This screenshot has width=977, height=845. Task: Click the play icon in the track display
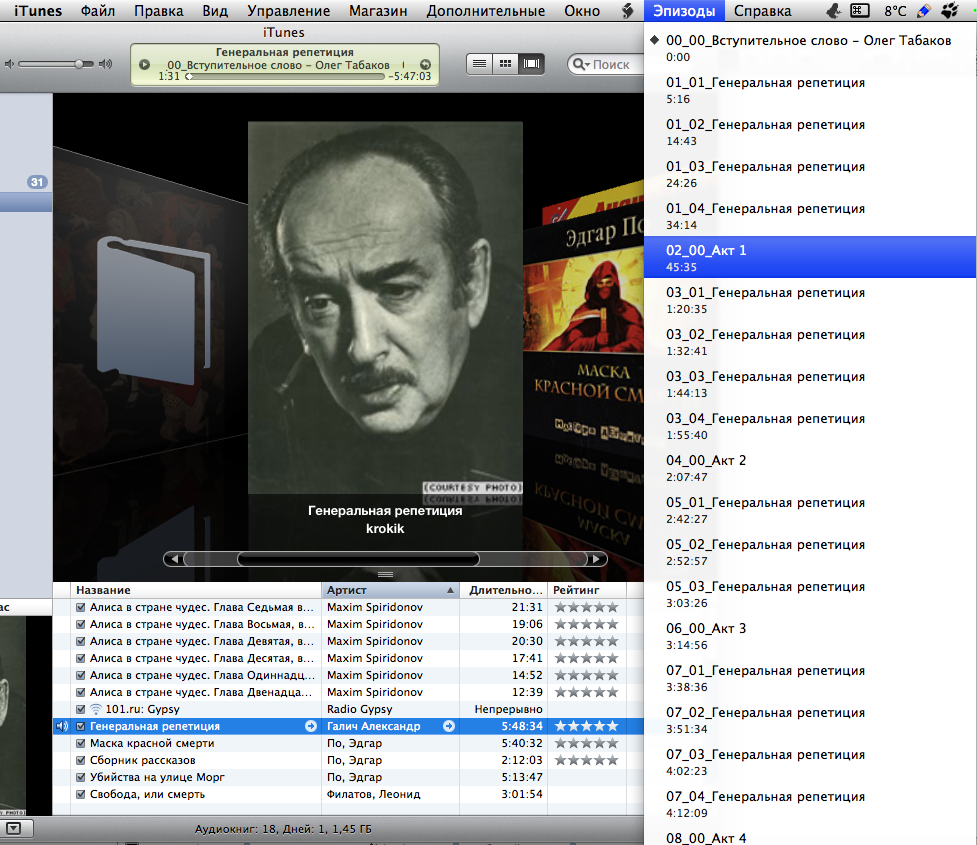tap(145, 64)
